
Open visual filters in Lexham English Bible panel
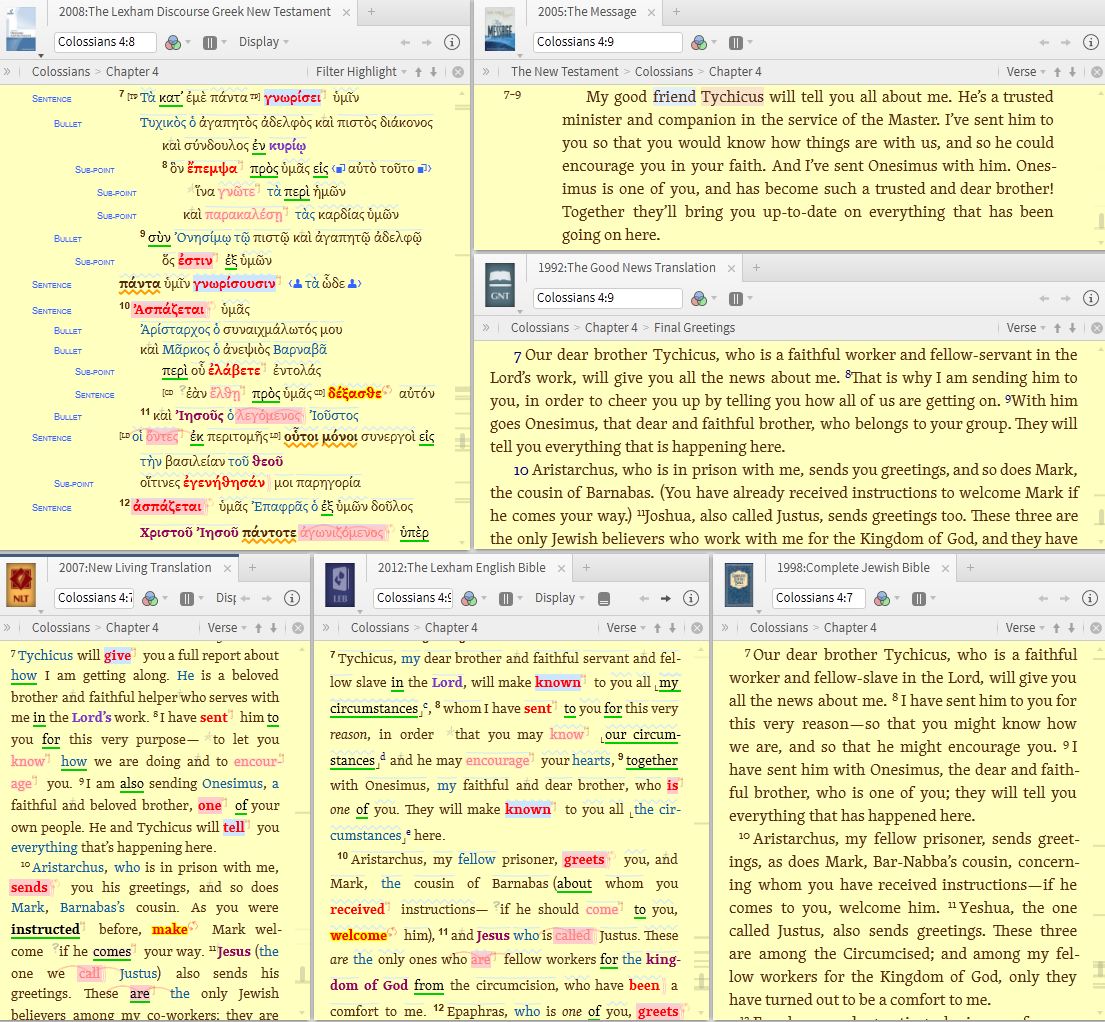click(469, 598)
